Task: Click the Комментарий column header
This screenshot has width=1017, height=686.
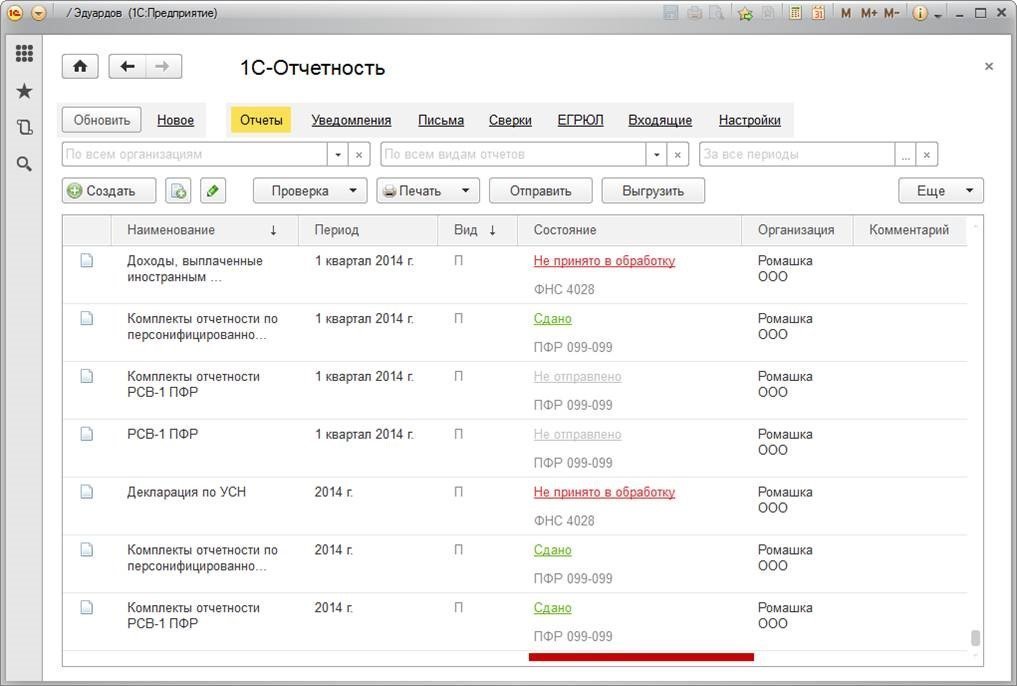Action: pyautogui.click(x=910, y=230)
